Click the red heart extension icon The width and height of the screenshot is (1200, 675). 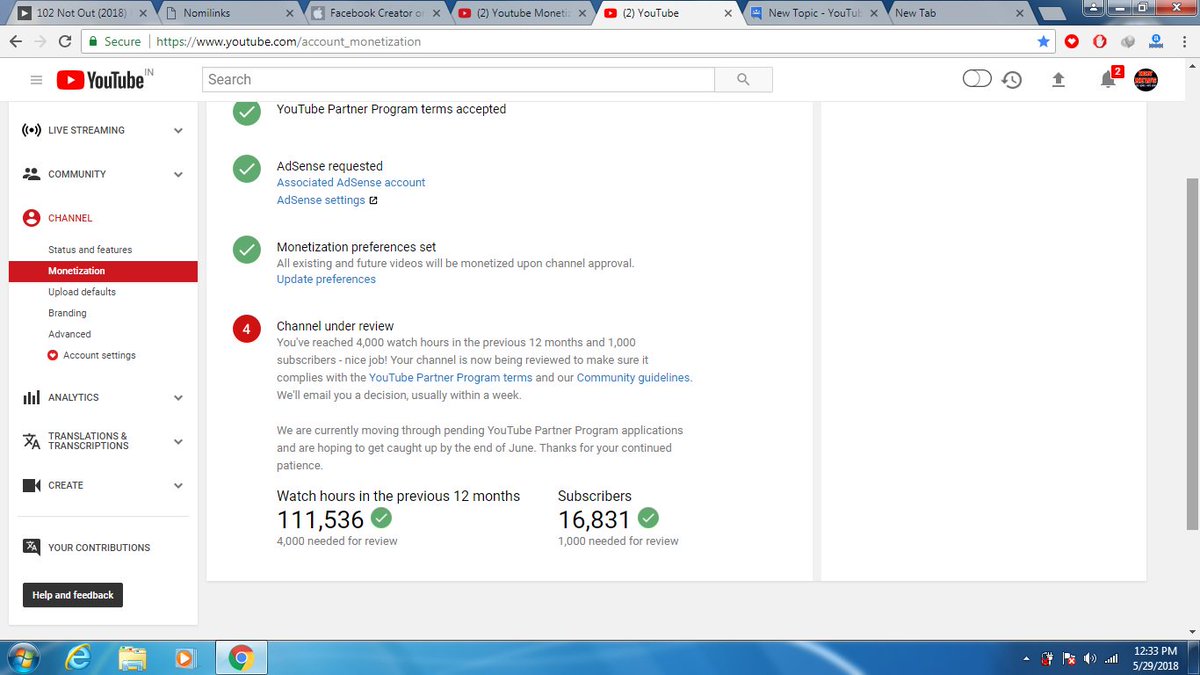tap(1072, 42)
